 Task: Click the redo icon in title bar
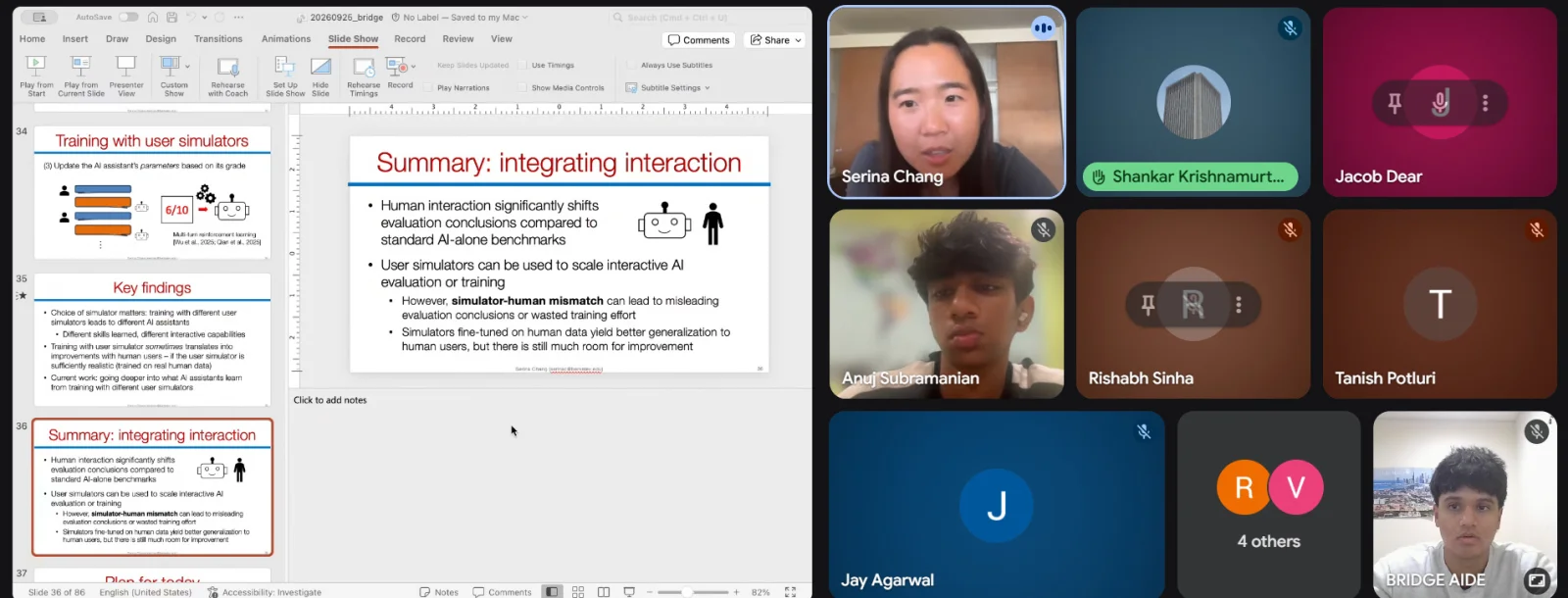point(220,18)
